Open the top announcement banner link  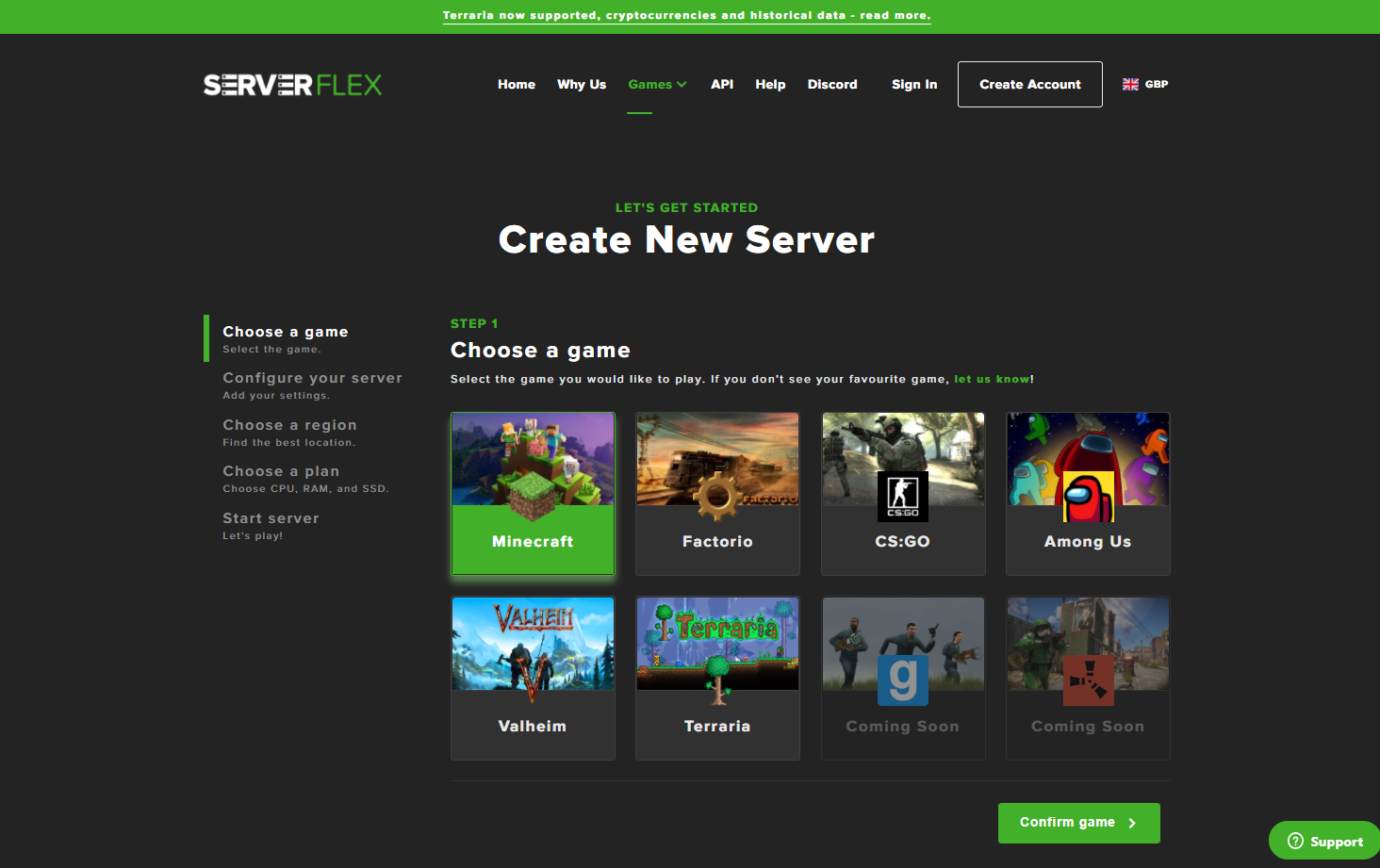coord(687,15)
